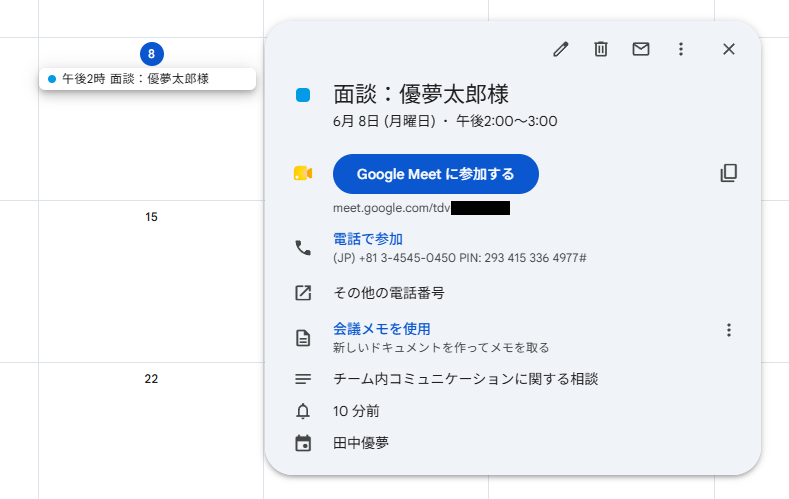The height and width of the screenshot is (499, 789).
Task: Open 会議メモを使用 meeting notes link
Action: (x=382, y=329)
